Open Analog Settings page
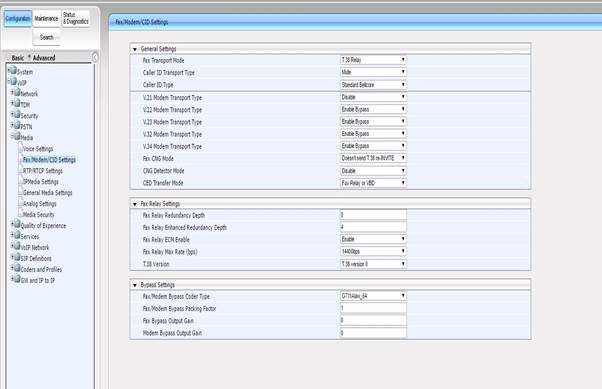This screenshot has height=389, width=602. [x=40, y=204]
